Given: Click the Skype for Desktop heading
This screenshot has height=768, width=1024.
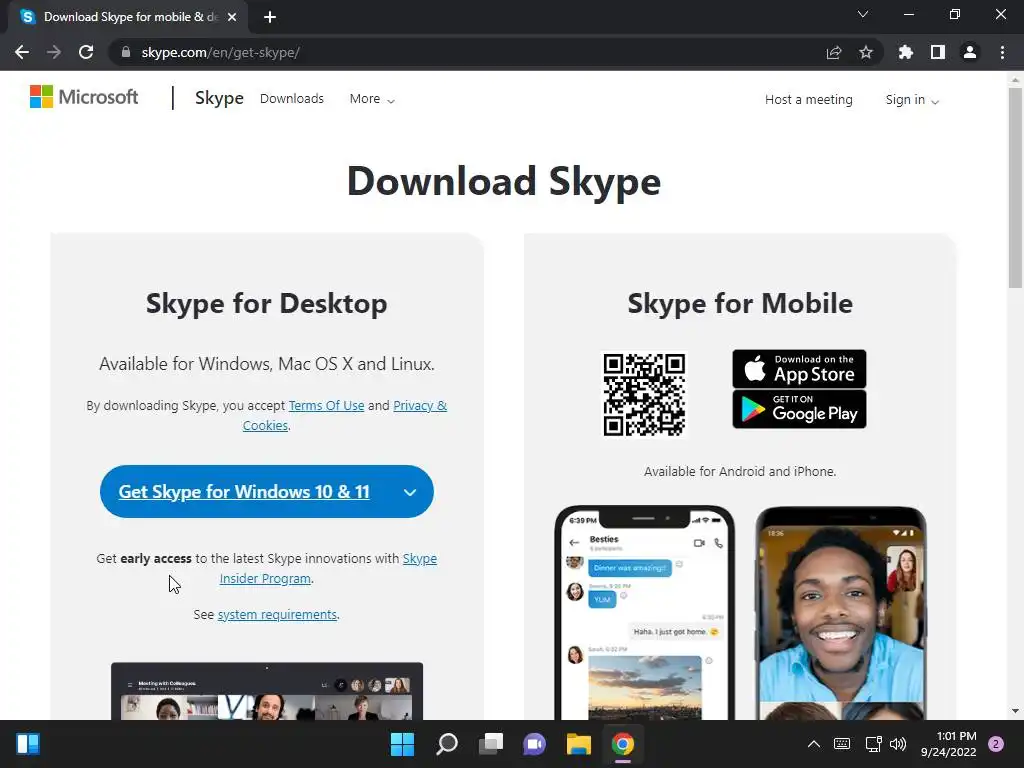Looking at the screenshot, I should pyautogui.click(x=266, y=304).
